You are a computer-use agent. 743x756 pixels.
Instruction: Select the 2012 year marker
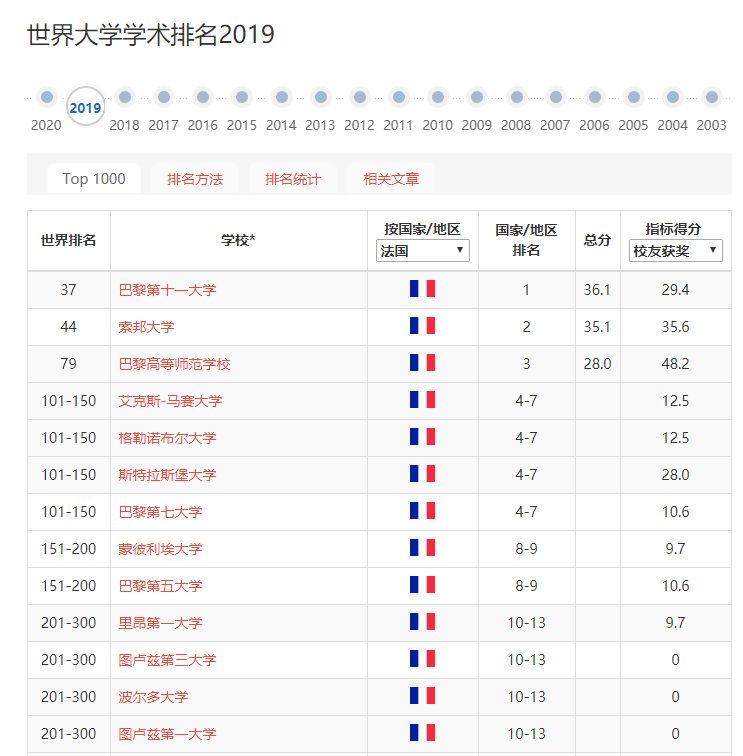pyautogui.click(x=360, y=97)
